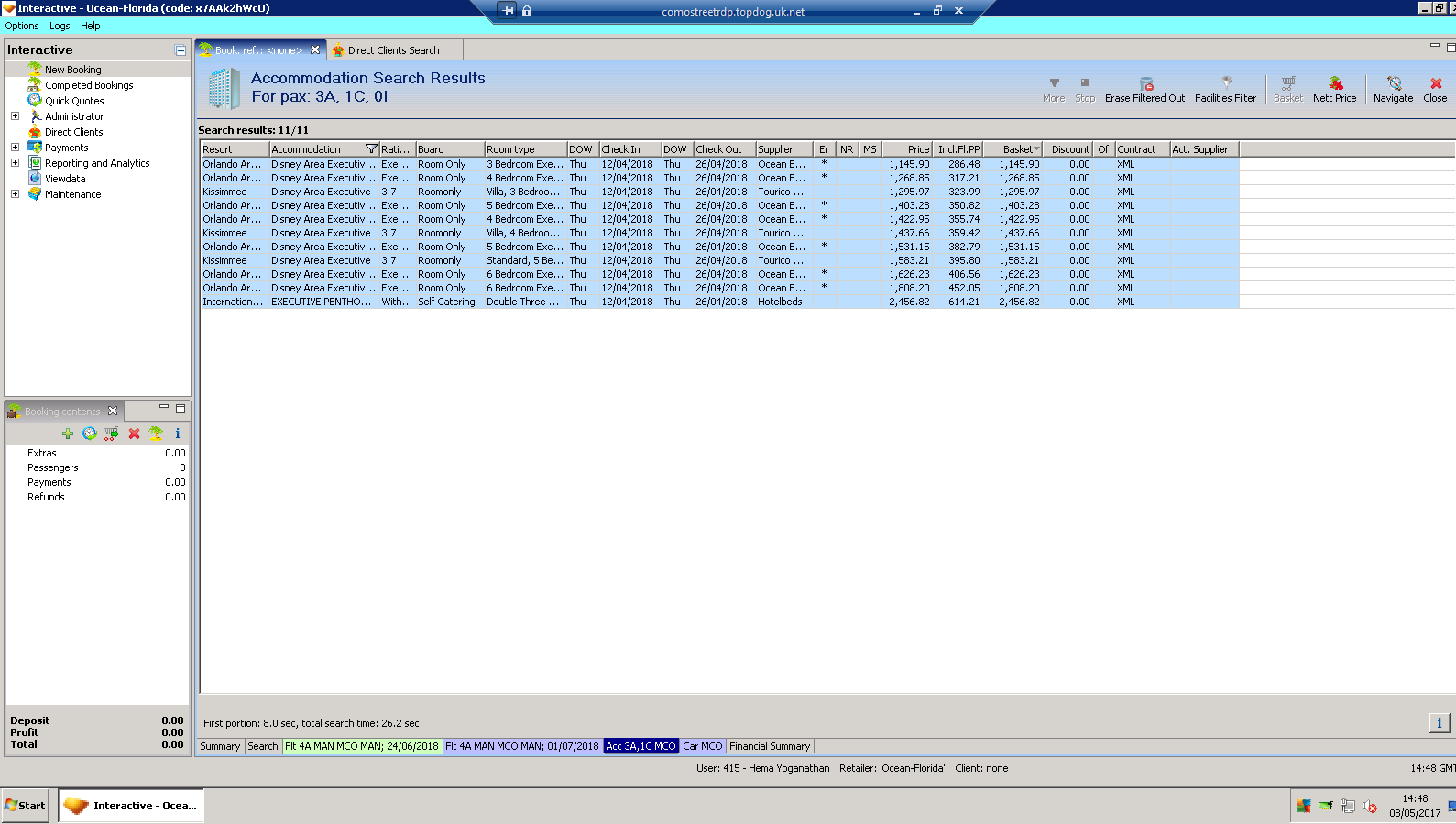Click the muted volume icon in system tray

[x=1370, y=807]
